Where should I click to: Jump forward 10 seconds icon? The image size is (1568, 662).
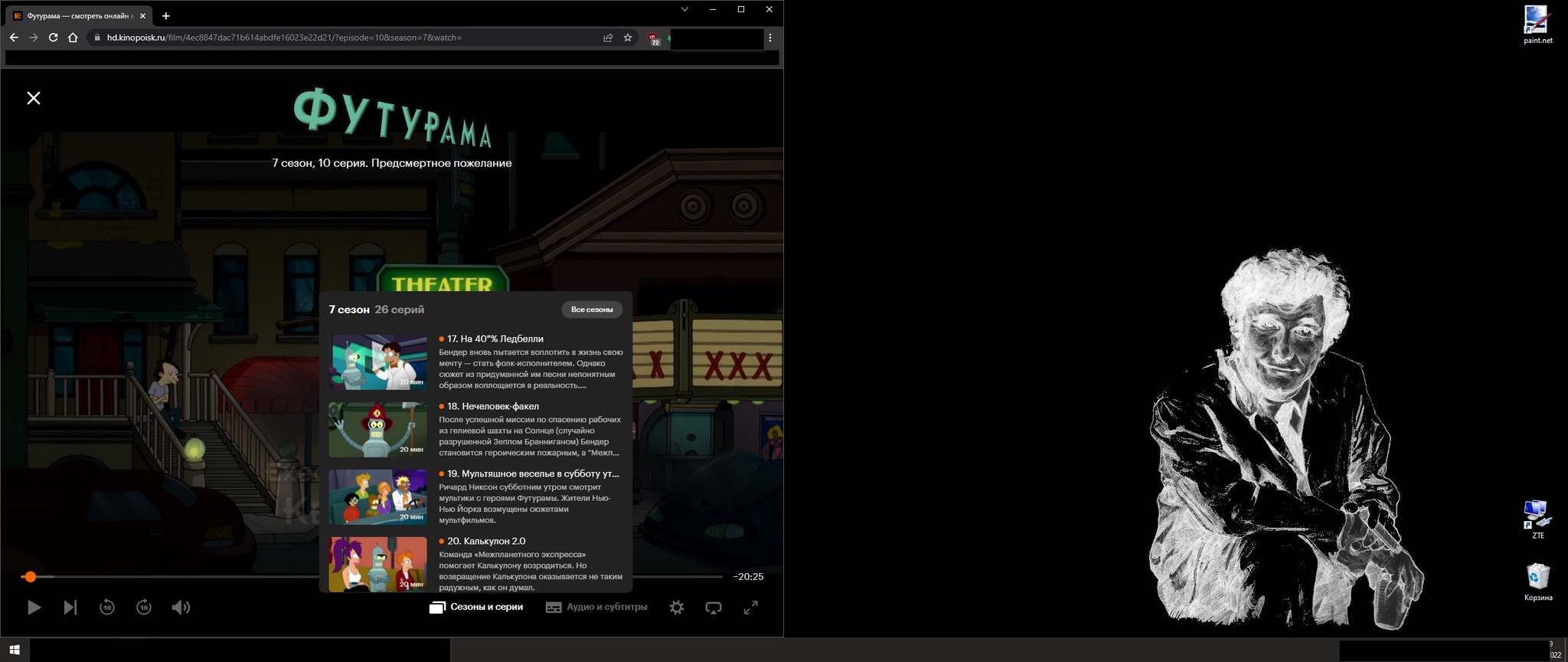tap(144, 608)
